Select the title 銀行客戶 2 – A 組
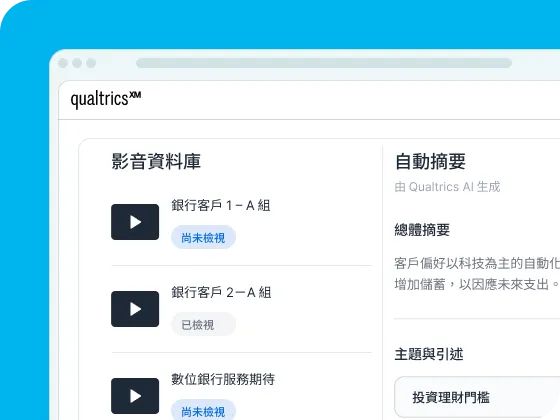This screenshot has width=560, height=420. 221,292
